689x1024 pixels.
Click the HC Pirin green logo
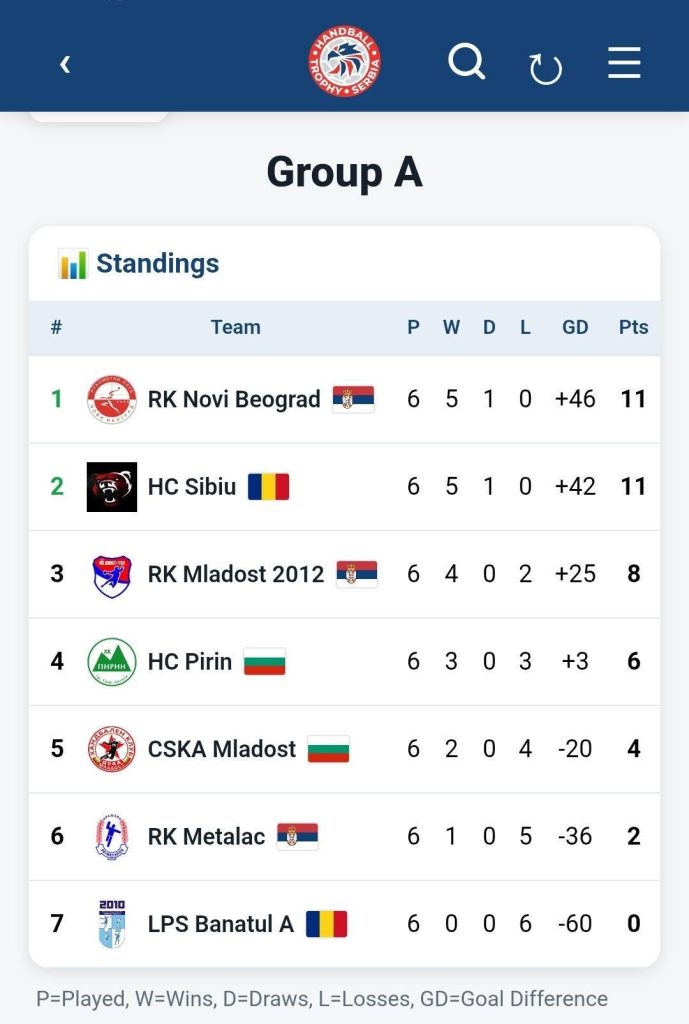click(112, 662)
